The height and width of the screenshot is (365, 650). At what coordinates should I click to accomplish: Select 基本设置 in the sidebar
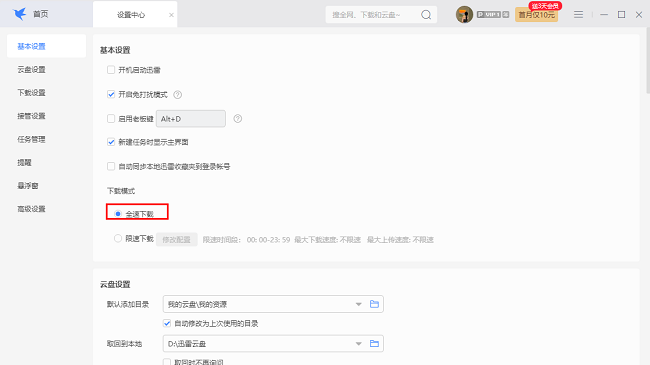pyautogui.click(x=46, y=46)
